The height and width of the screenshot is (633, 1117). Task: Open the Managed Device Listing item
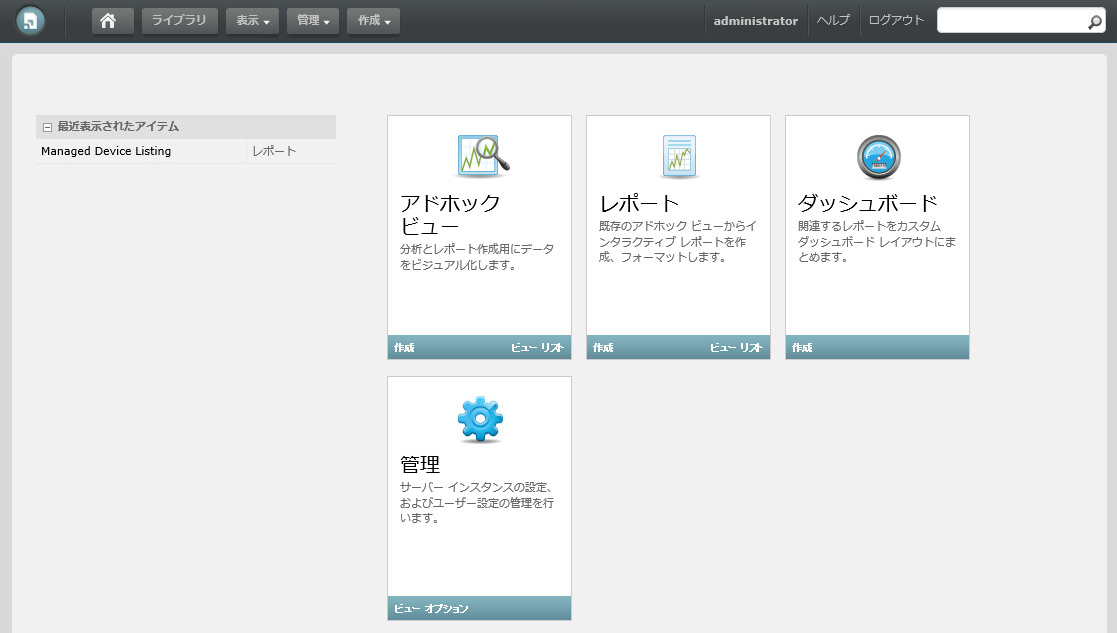click(x=106, y=151)
